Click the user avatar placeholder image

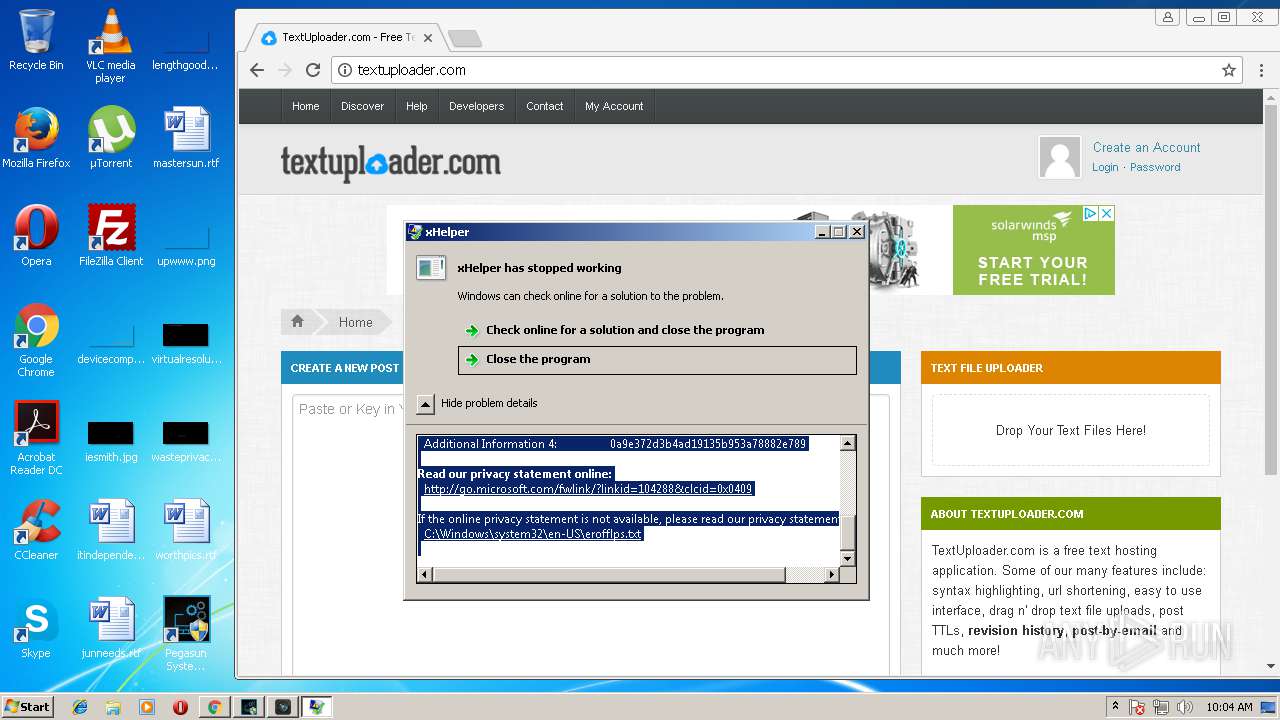pyautogui.click(x=1060, y=157)
